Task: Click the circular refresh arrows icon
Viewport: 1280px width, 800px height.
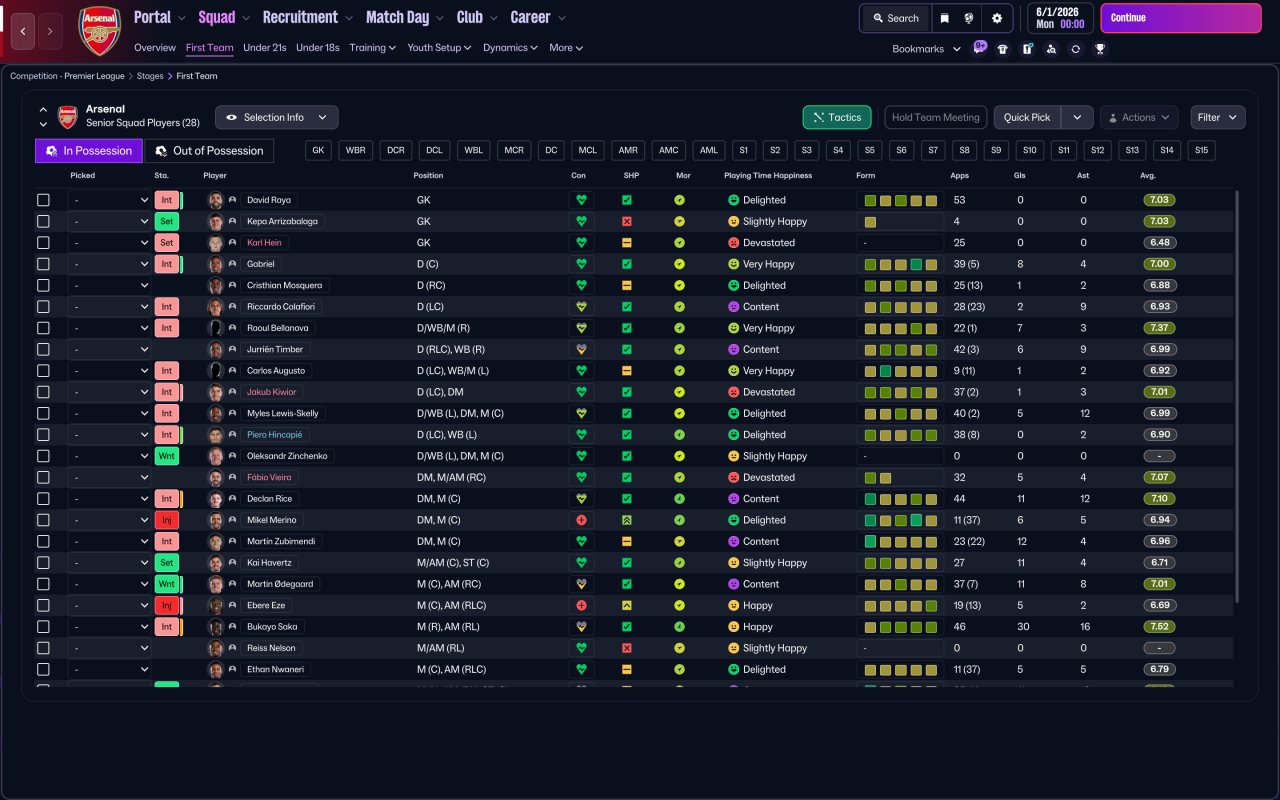Action: click(x=1075, y=49)
